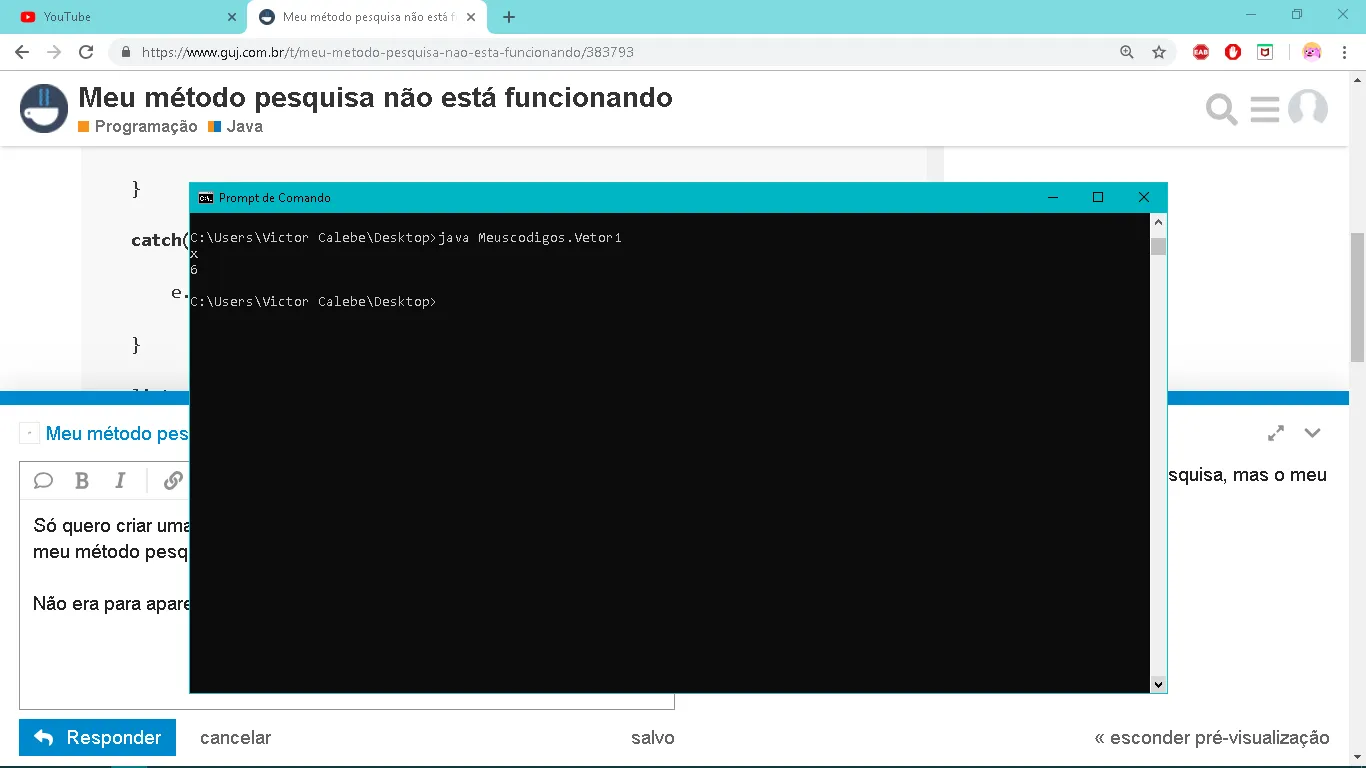Close the Prompt de Comando window
The image size is (1366, 768).
point(1144,198)
